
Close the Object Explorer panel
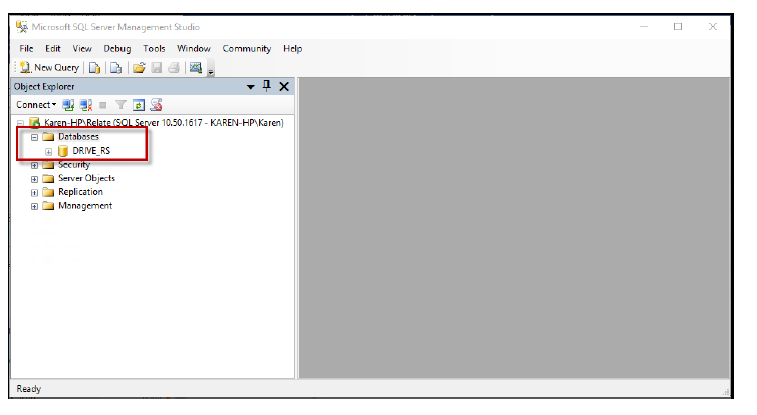pos(284,86)
